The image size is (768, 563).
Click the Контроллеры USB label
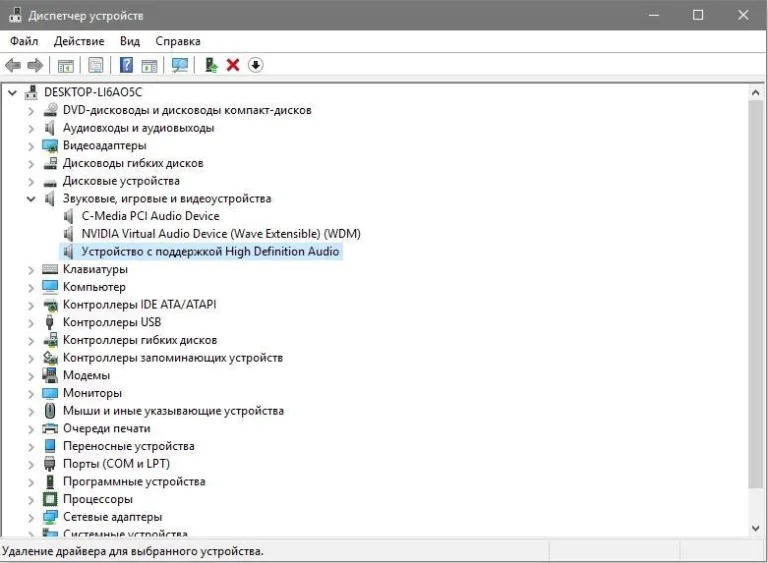[x=112, y=322]
